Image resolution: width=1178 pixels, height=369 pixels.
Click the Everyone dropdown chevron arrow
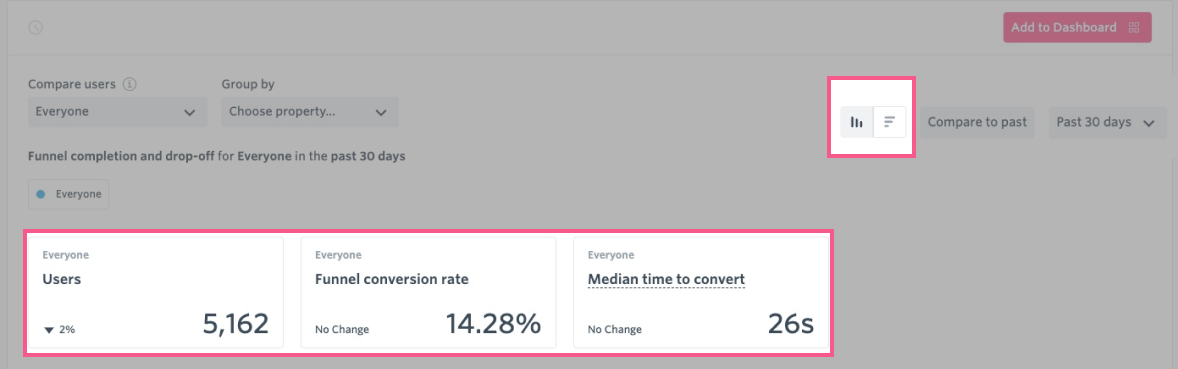[x=189, y=113]
